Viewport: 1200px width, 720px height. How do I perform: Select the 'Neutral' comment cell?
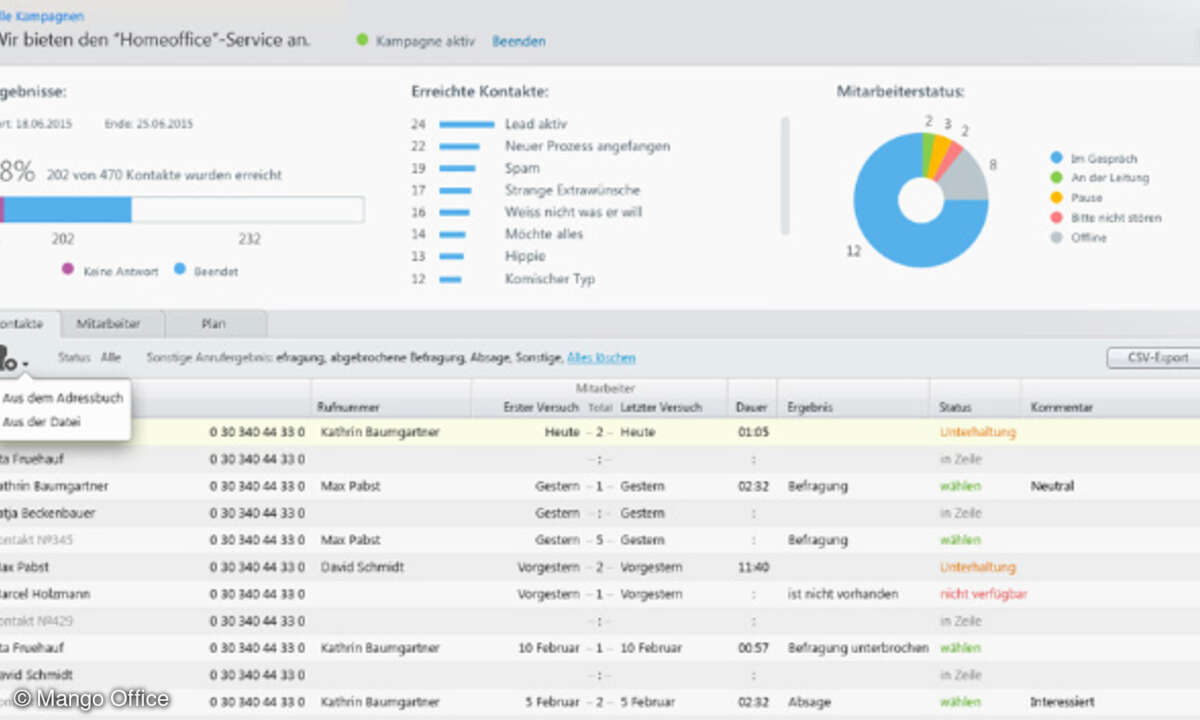(x=1052, y=486)
